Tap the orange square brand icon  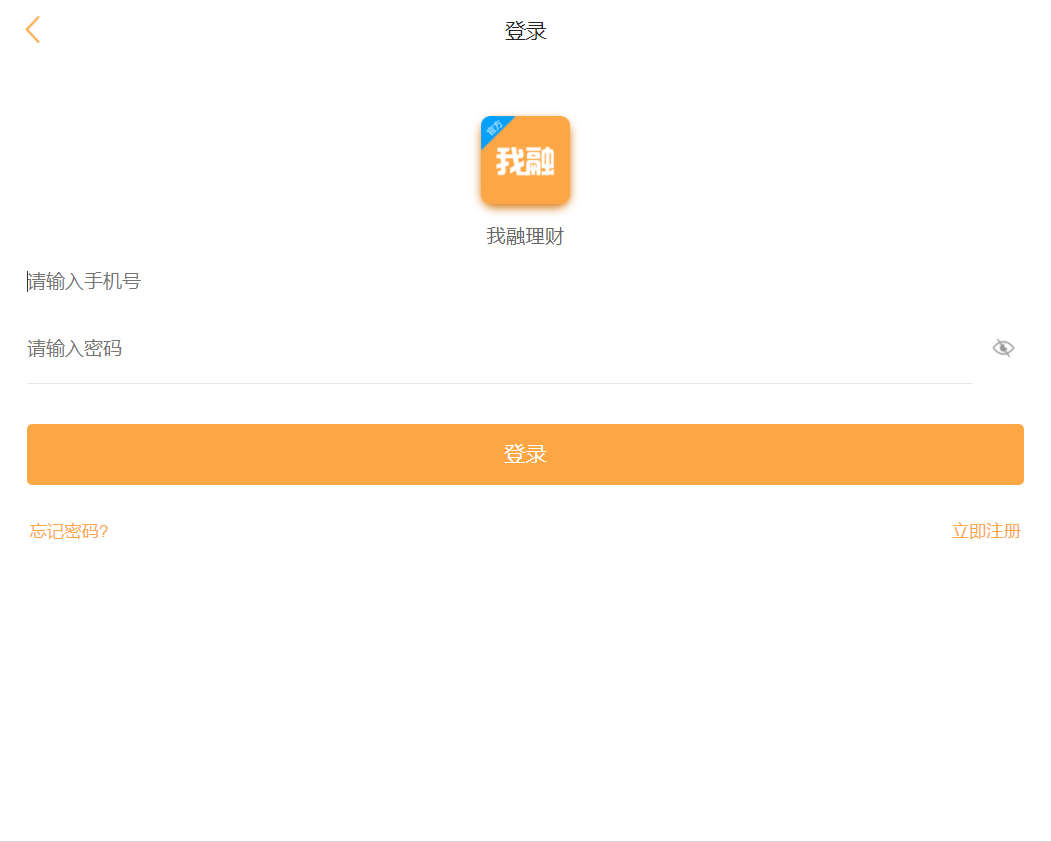pyautogui.click(x=525, y=161)
